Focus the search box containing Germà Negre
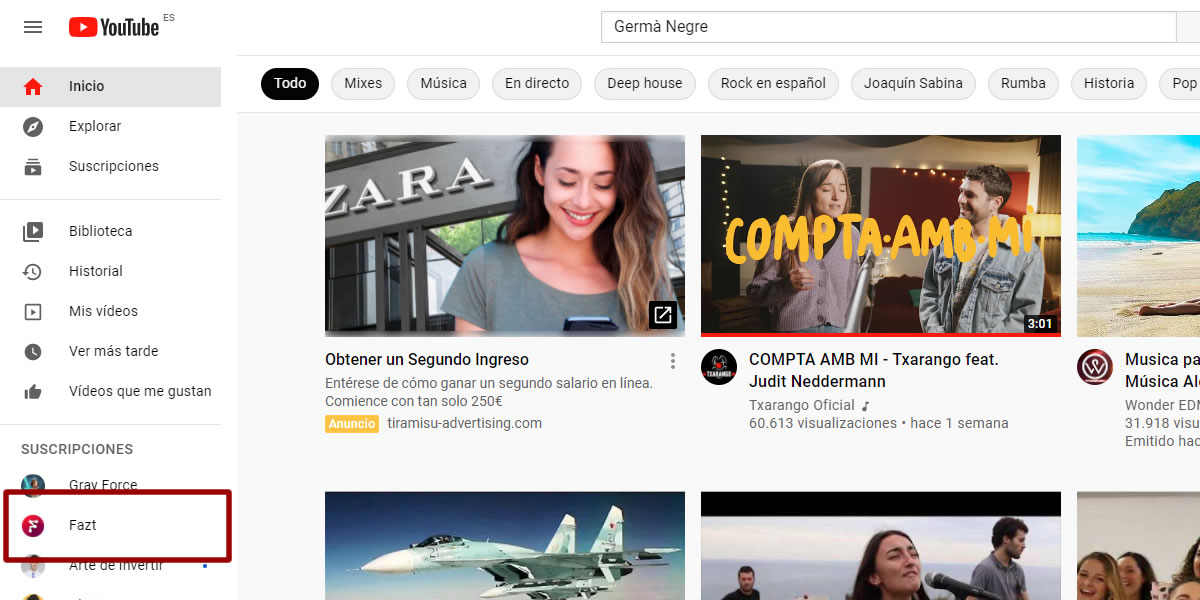This screenshot has height=600, width=1200. pos(889,27)
